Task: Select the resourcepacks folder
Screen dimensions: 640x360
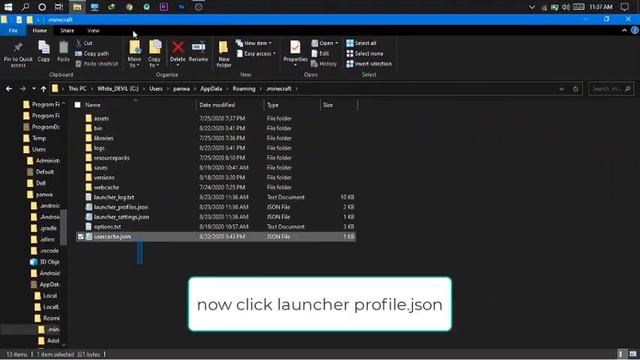Action: (x=111, y=158)
